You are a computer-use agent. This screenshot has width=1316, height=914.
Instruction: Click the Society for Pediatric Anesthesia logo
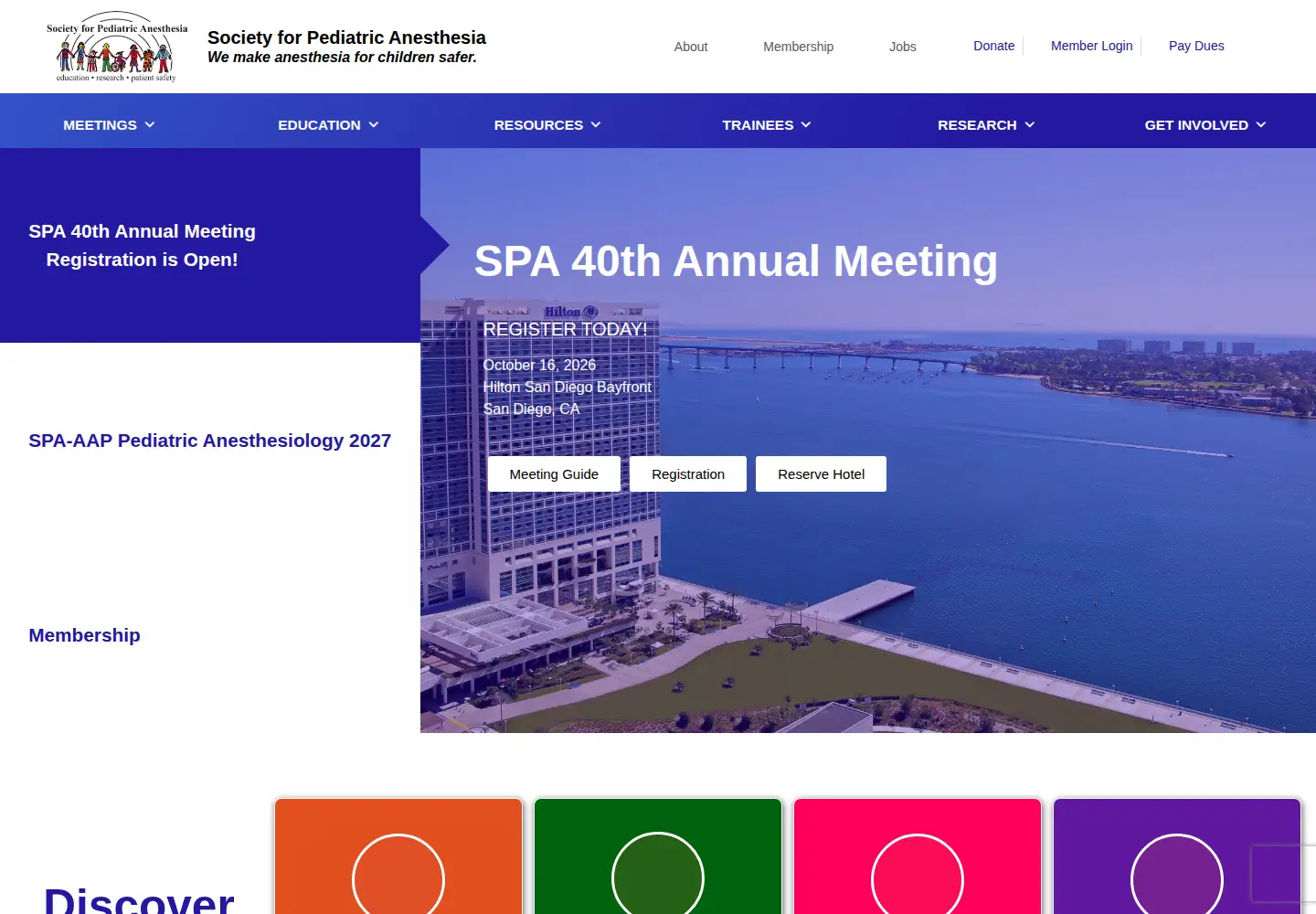point(117,47)
